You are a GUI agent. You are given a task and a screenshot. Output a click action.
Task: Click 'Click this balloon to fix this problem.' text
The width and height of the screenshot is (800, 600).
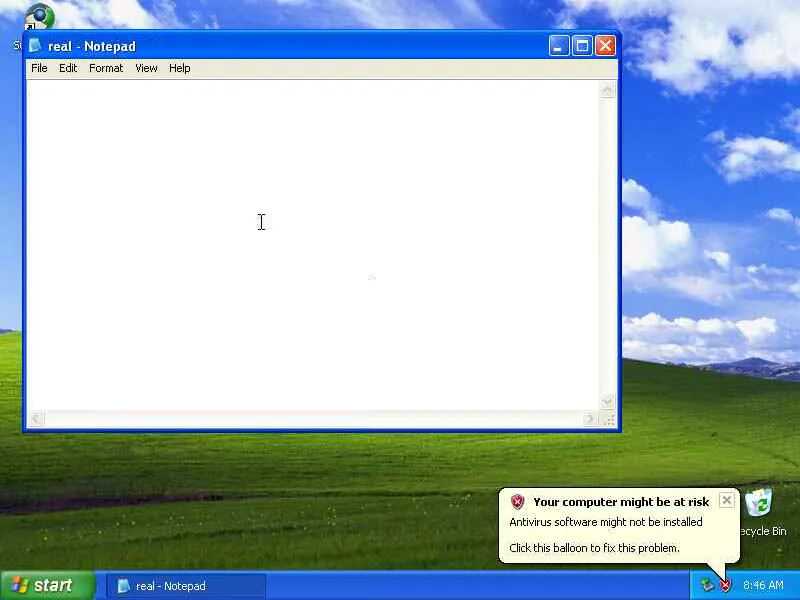594,548
